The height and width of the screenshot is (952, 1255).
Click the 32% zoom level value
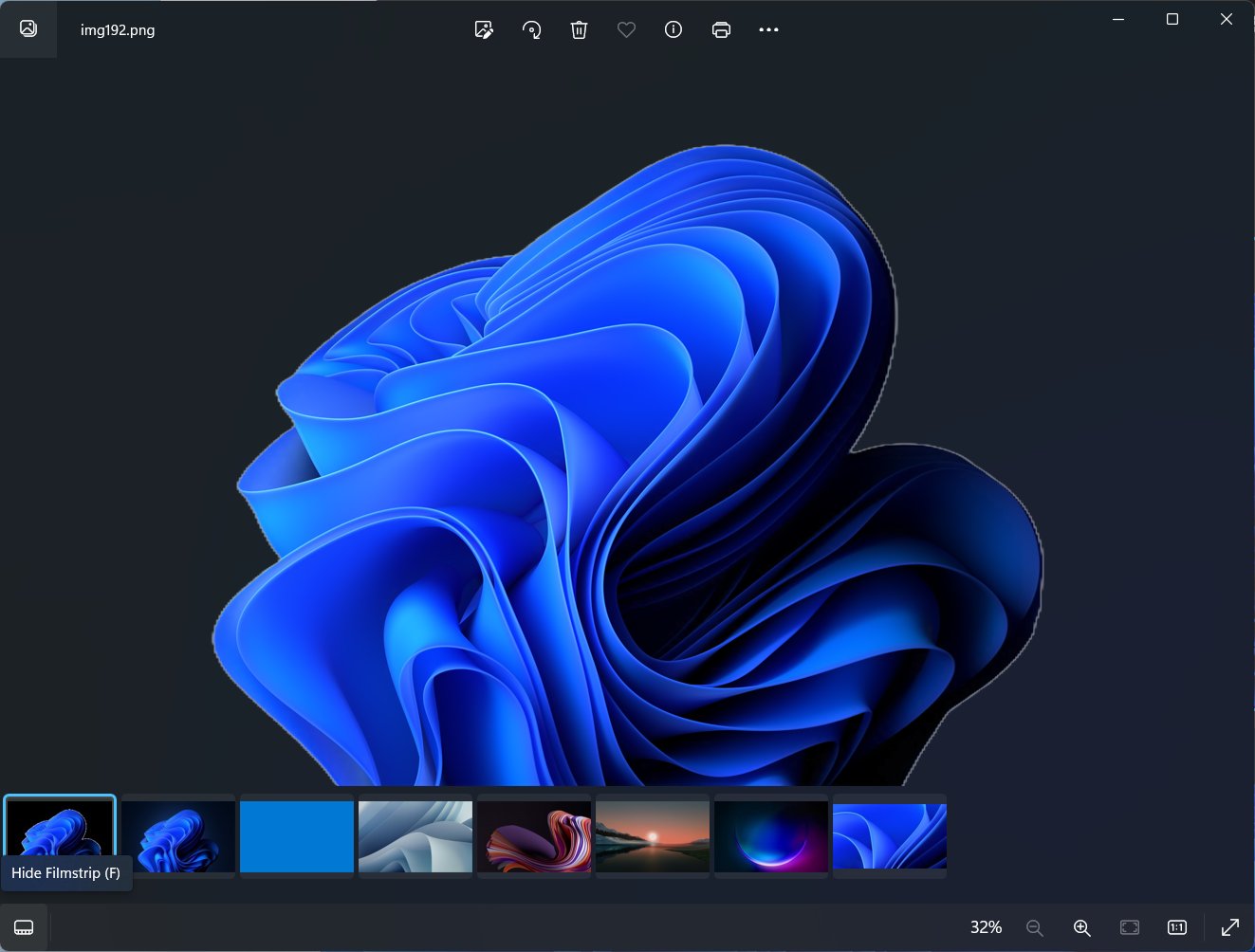coord(987,927)
